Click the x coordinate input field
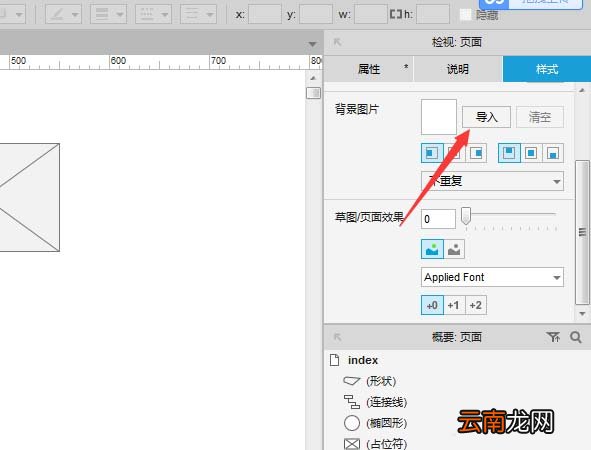This screenshot has width=591, height=450. tap(265, 14)
